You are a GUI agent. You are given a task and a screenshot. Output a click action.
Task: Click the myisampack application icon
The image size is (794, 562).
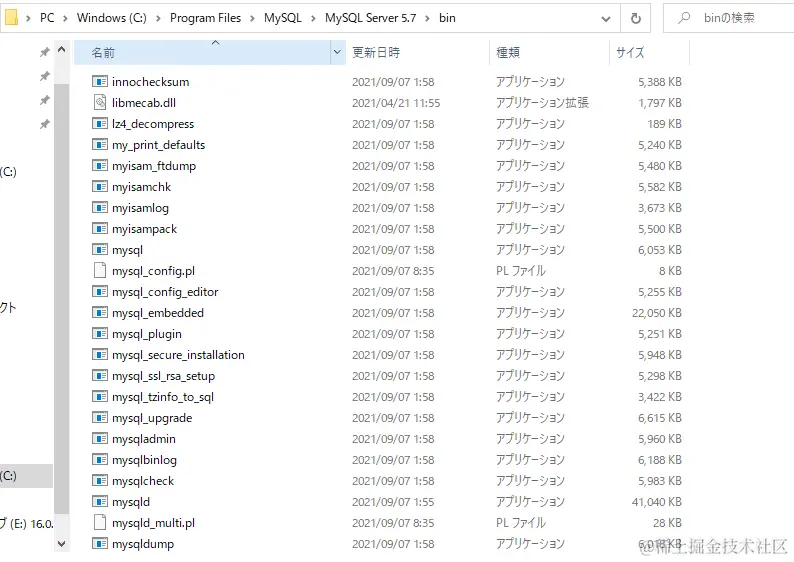pyautogui.click(x=100, y=229)
